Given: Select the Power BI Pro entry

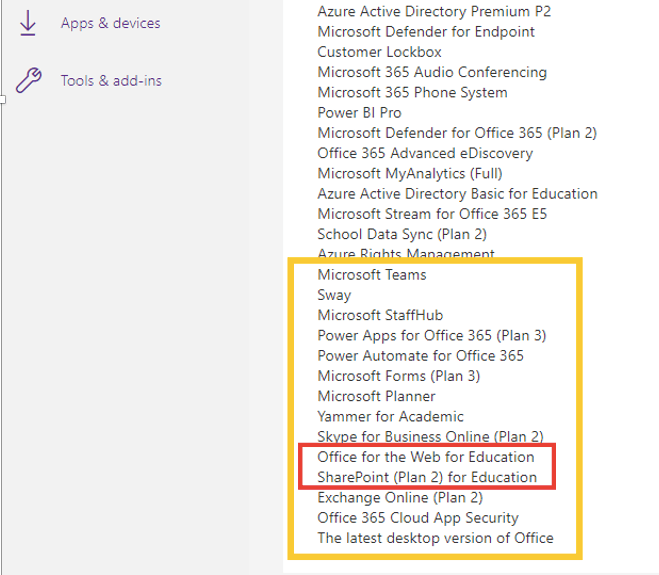Looking at the screenshot, I should coord(359,113).
